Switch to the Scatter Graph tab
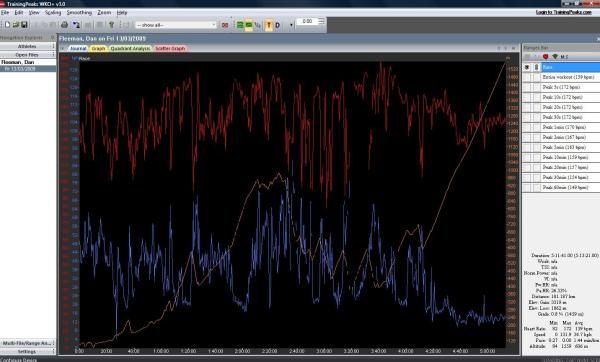600x362 pixels. tap(170, 49)
